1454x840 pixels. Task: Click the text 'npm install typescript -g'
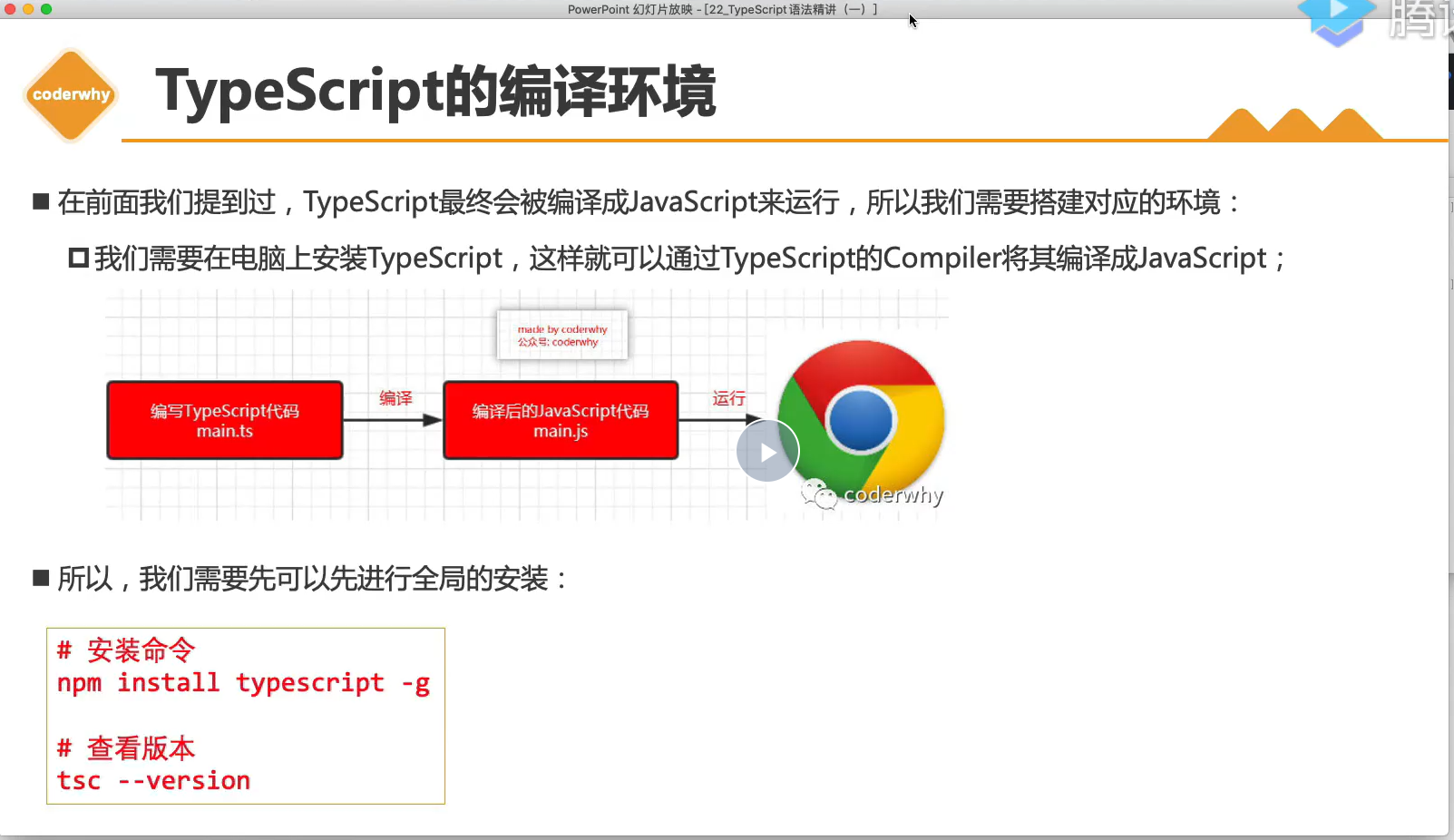click(x=243, y=682)
